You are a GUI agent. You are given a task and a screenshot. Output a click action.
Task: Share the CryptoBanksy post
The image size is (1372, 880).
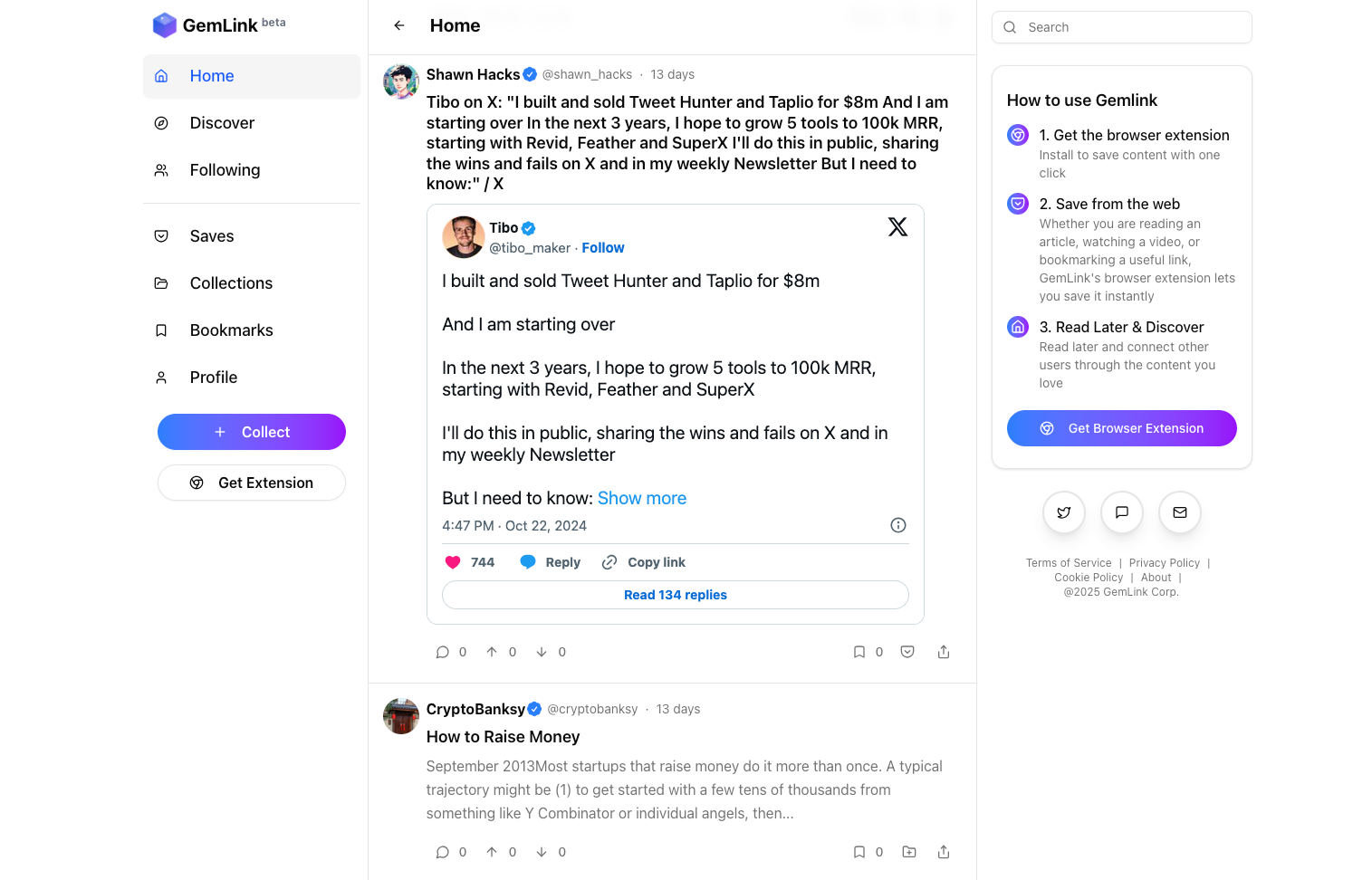tap(943, 851)
